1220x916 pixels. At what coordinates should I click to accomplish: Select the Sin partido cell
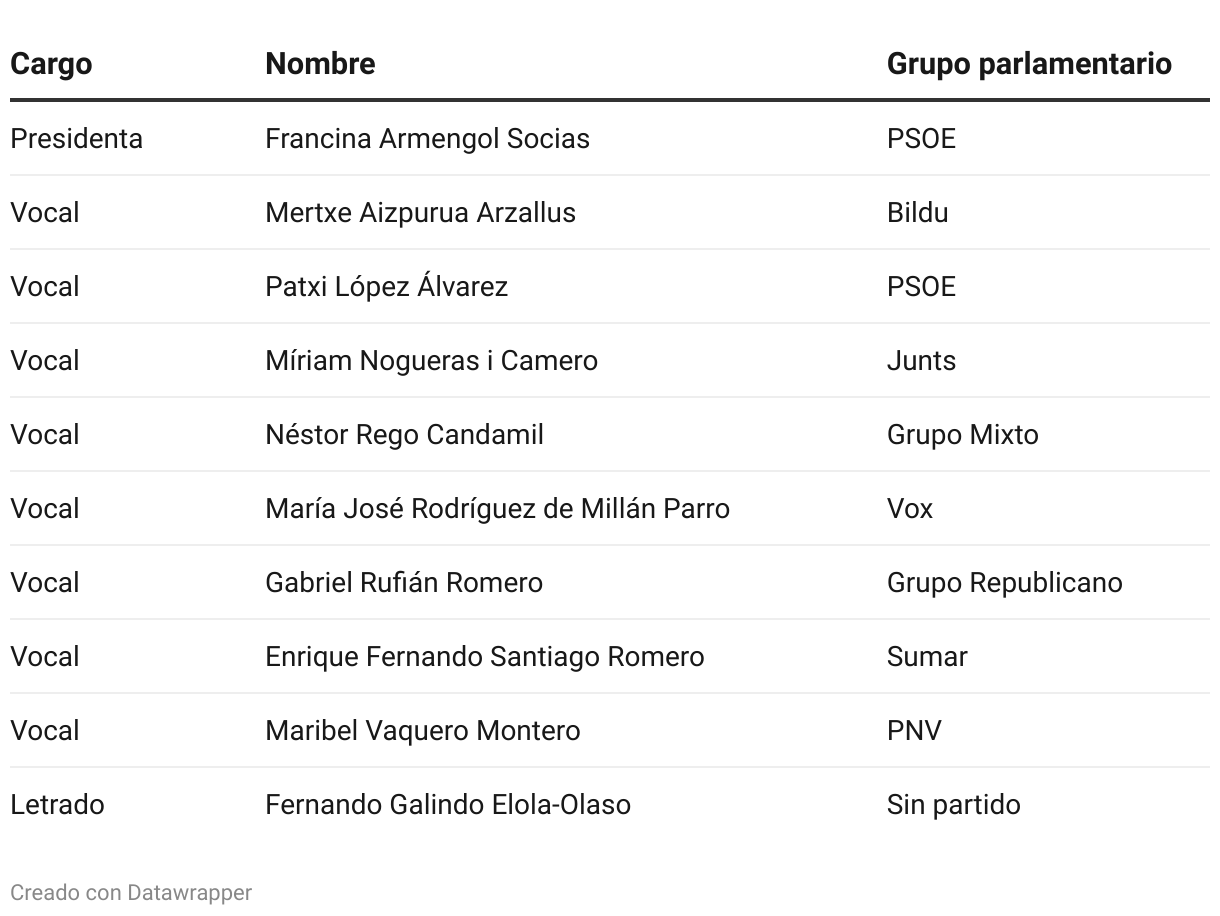coord(953,804)
